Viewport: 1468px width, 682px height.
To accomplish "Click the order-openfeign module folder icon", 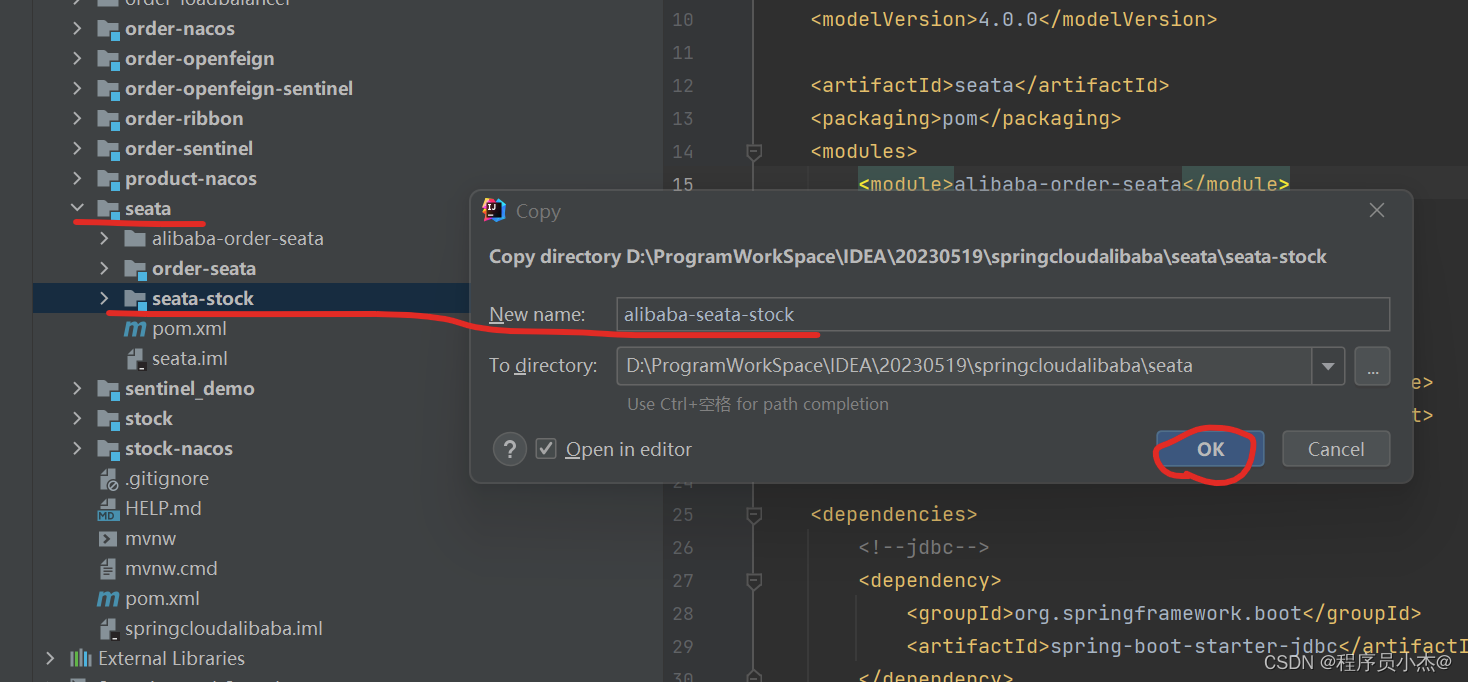I will coord(108,59).
